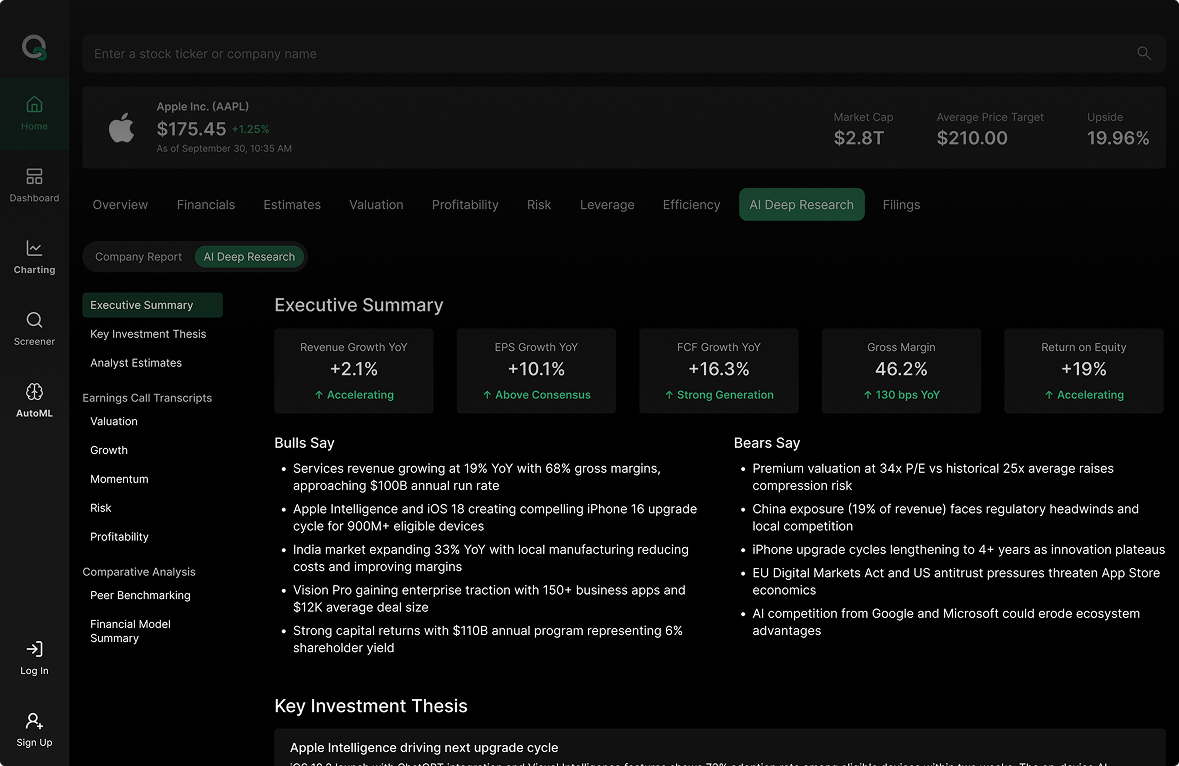Click the stock ticker search field

point(610,54)
